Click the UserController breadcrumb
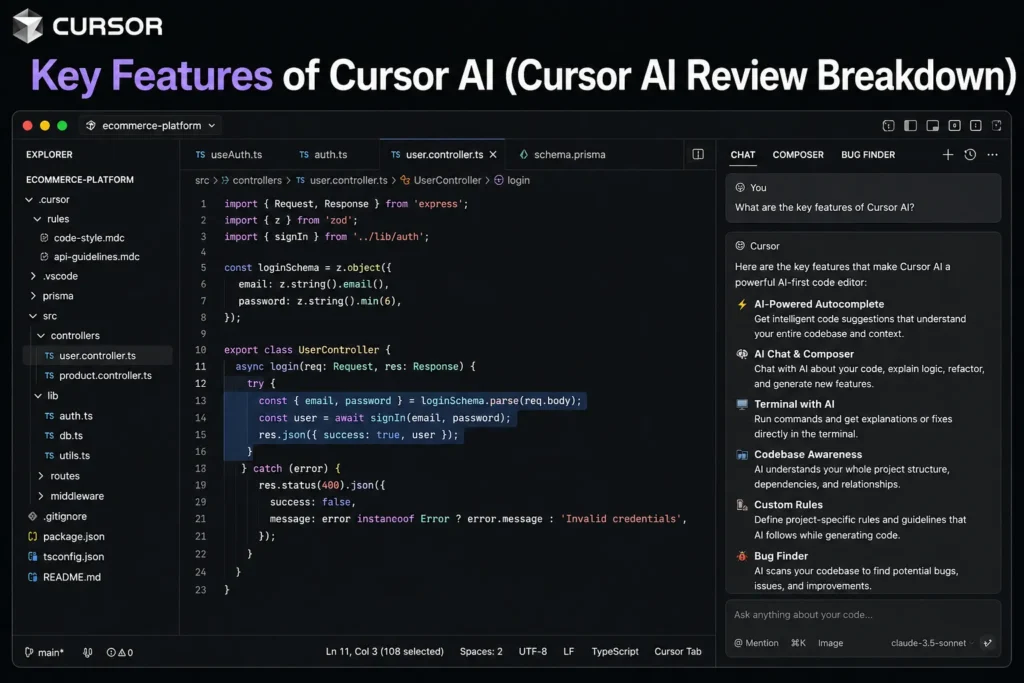 coord(447,180)
